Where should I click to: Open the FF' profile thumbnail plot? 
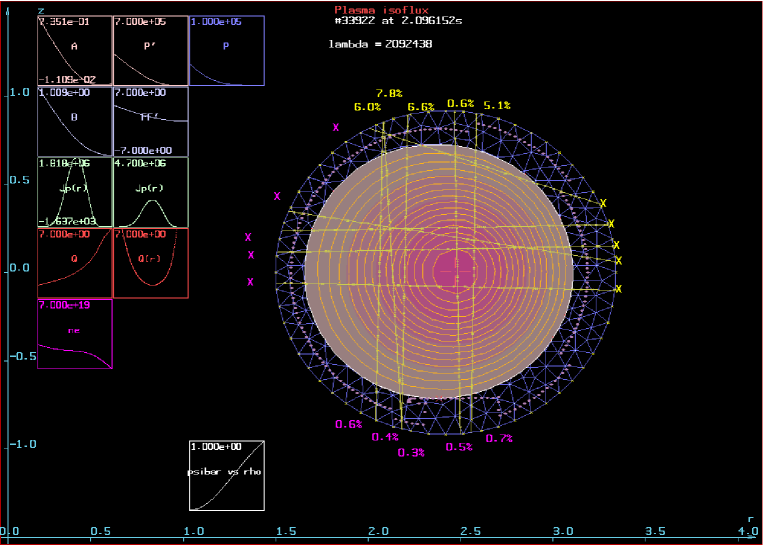[x=150, y=121]
